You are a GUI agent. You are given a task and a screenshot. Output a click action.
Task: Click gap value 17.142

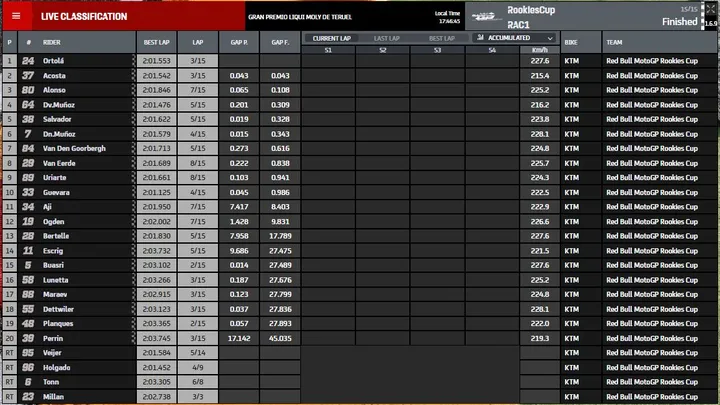[x=239, y=338]
